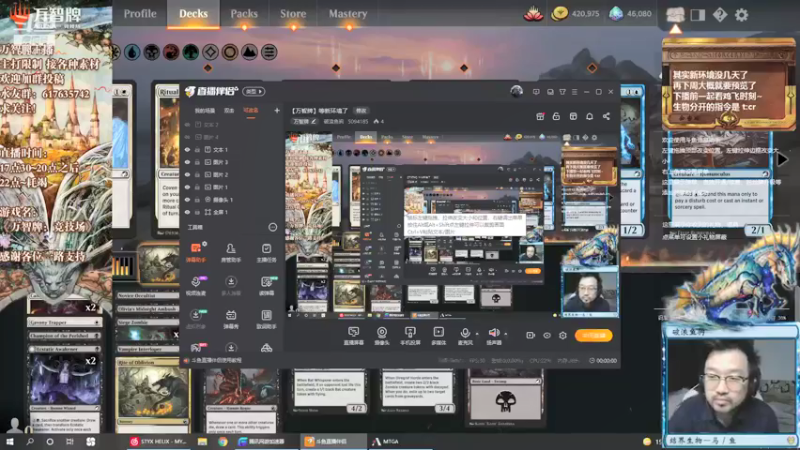Image resolution: width=800 pixels, height=450 pixels.
Task: Open MTGA help question mark icon
Action: point(720,15)
